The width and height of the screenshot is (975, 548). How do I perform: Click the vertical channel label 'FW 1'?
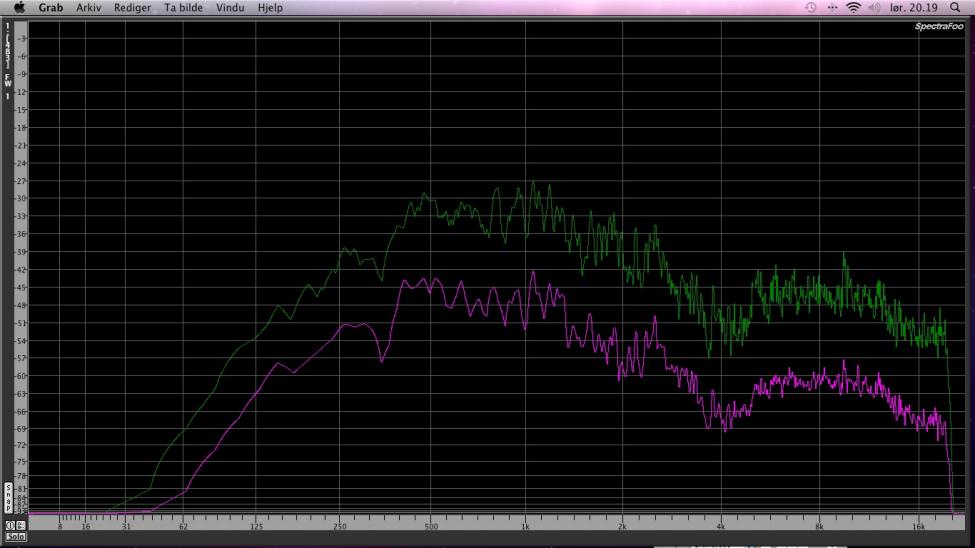pyautogui.click(x=8, y=86)
